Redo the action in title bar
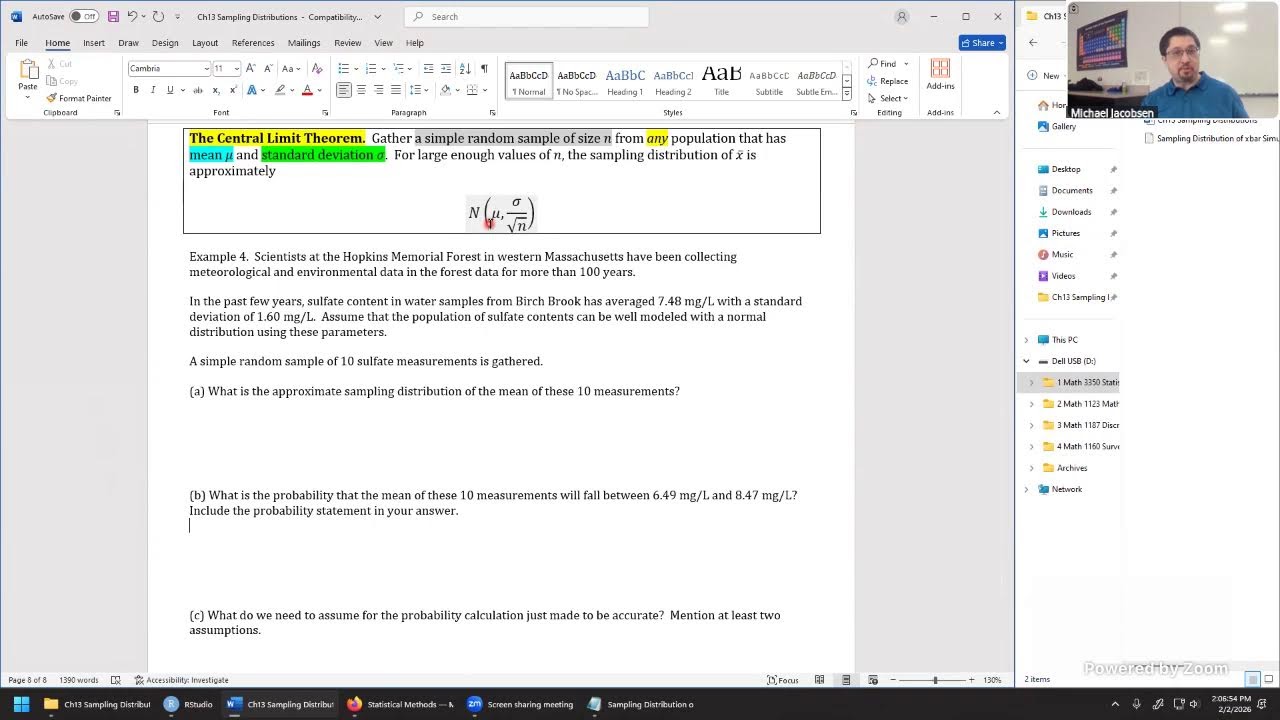 click(158, 16)
